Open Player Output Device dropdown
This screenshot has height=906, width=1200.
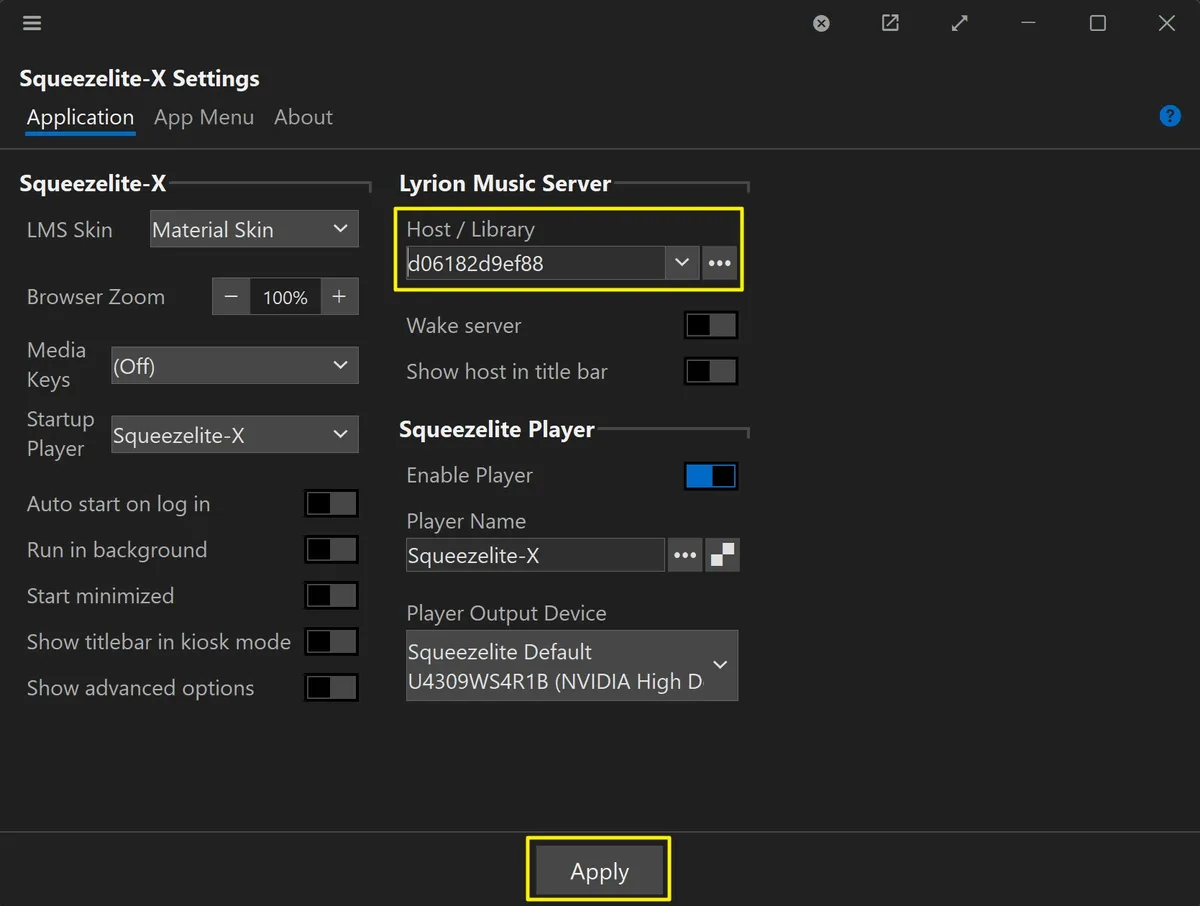(572, 665)
